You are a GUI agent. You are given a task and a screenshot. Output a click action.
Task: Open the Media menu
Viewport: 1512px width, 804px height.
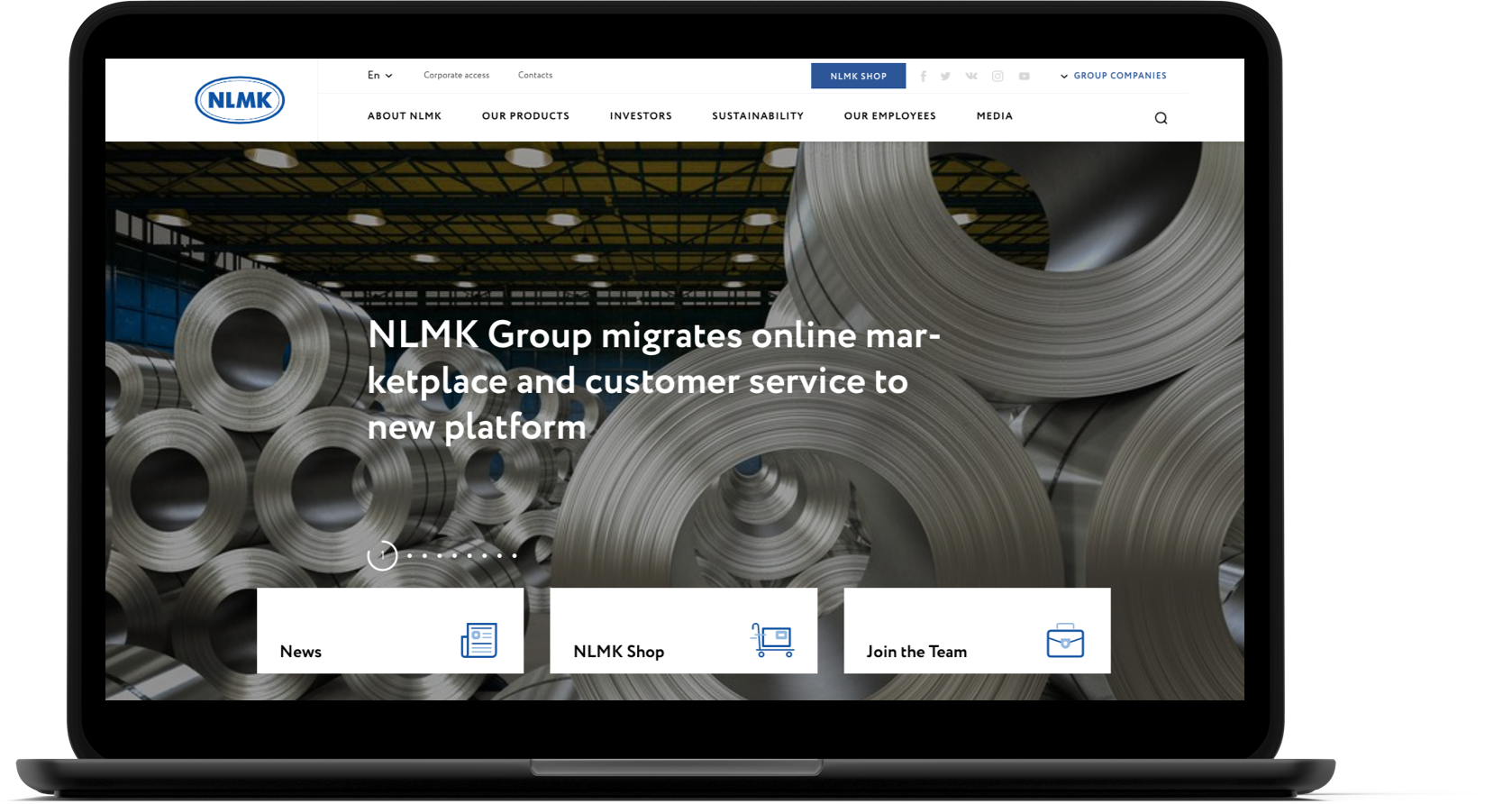point(995,116)
